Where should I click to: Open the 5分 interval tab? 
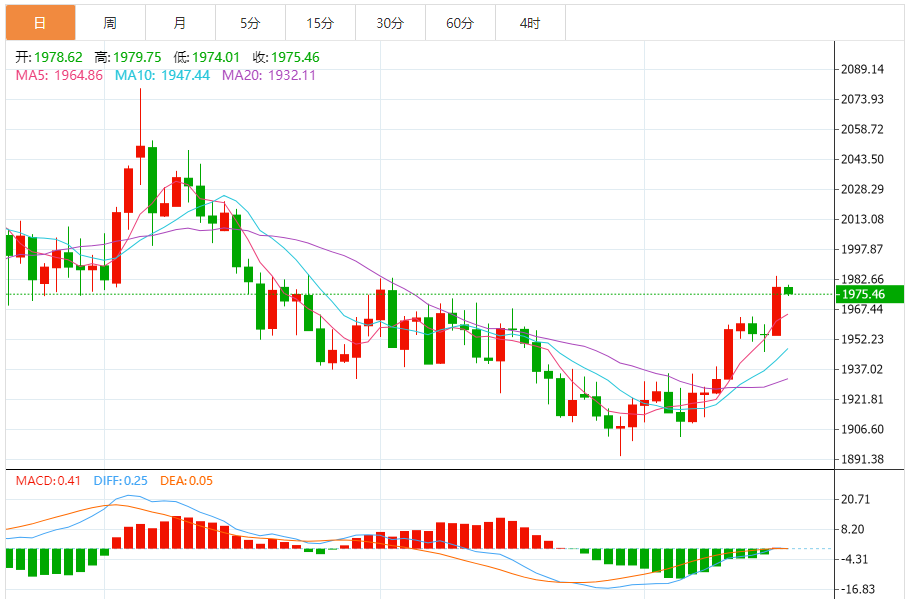[250, 23]
